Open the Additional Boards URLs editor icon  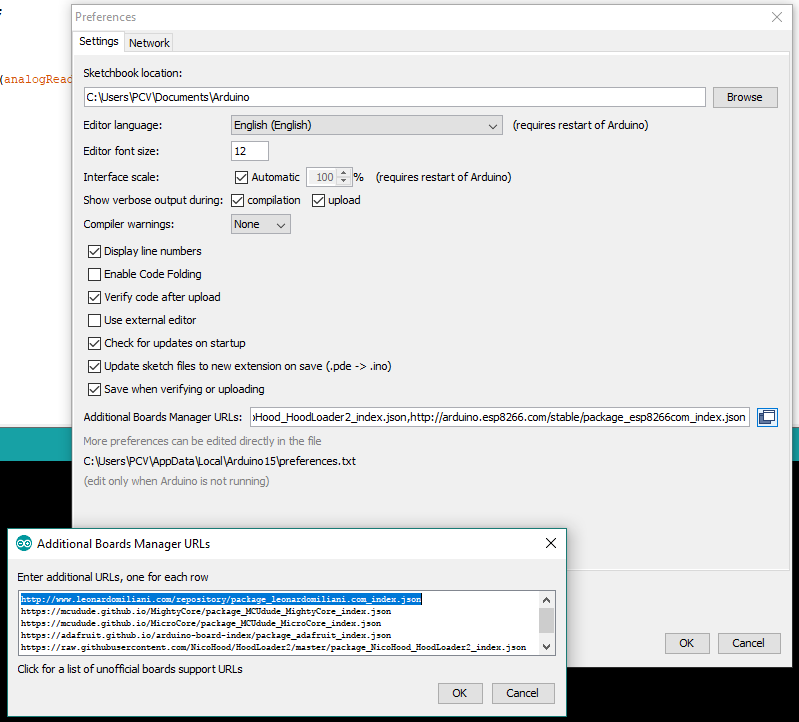tap(767, 417)
